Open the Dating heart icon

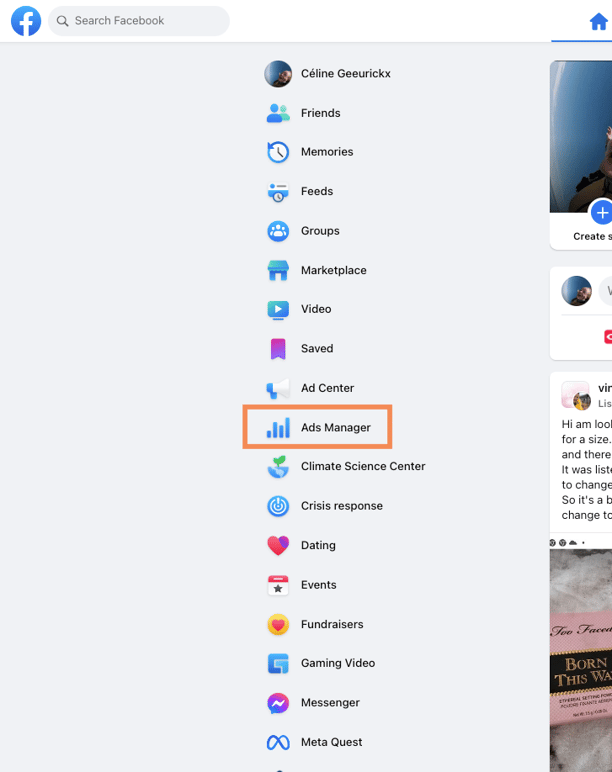[278, 545]
